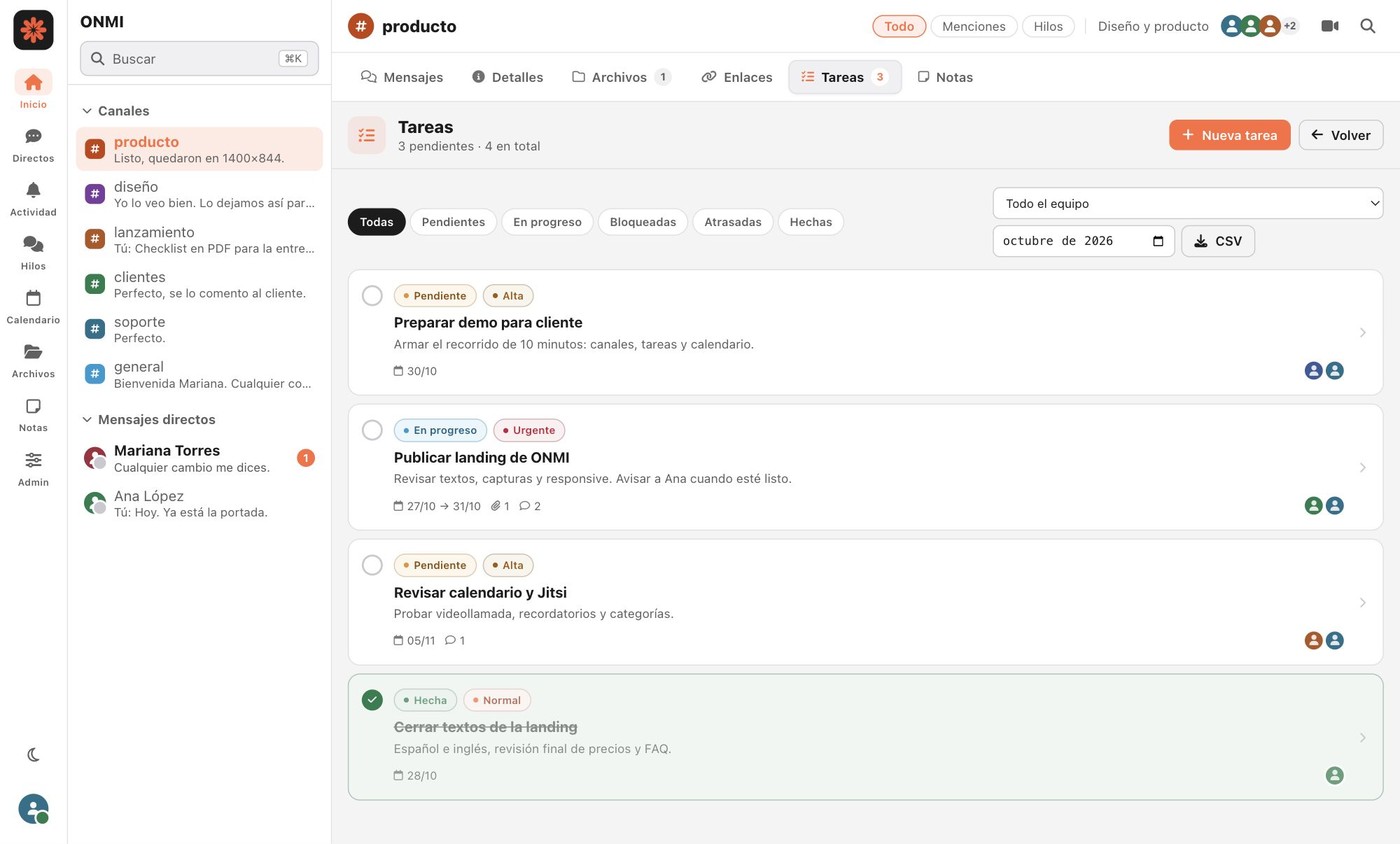Export tasks with the CSV button
This screenshot has height=844, width=1400.
pos(1218,241)
